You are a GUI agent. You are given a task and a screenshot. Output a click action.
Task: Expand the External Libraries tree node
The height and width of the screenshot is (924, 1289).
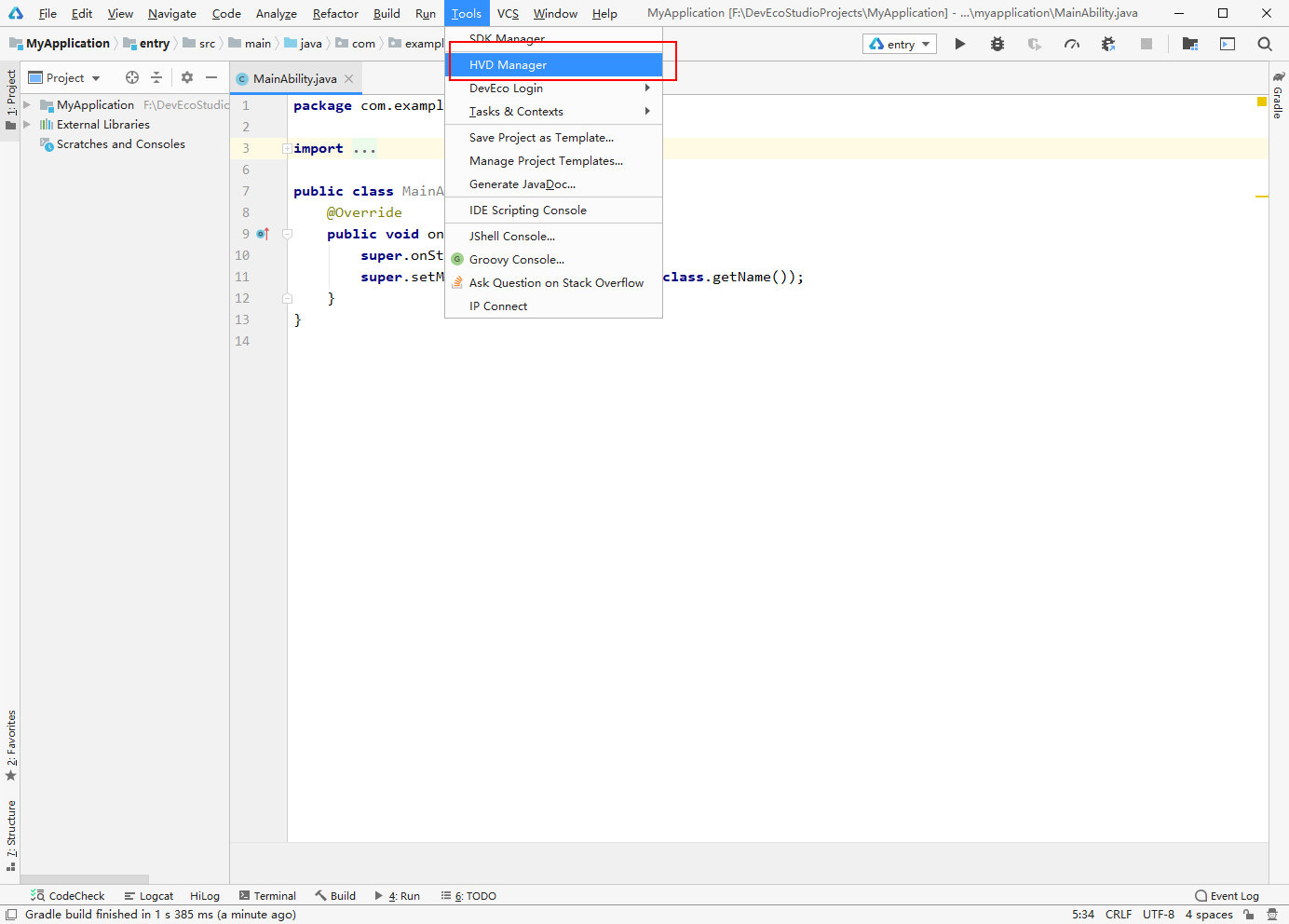click(x=27, y=125)
